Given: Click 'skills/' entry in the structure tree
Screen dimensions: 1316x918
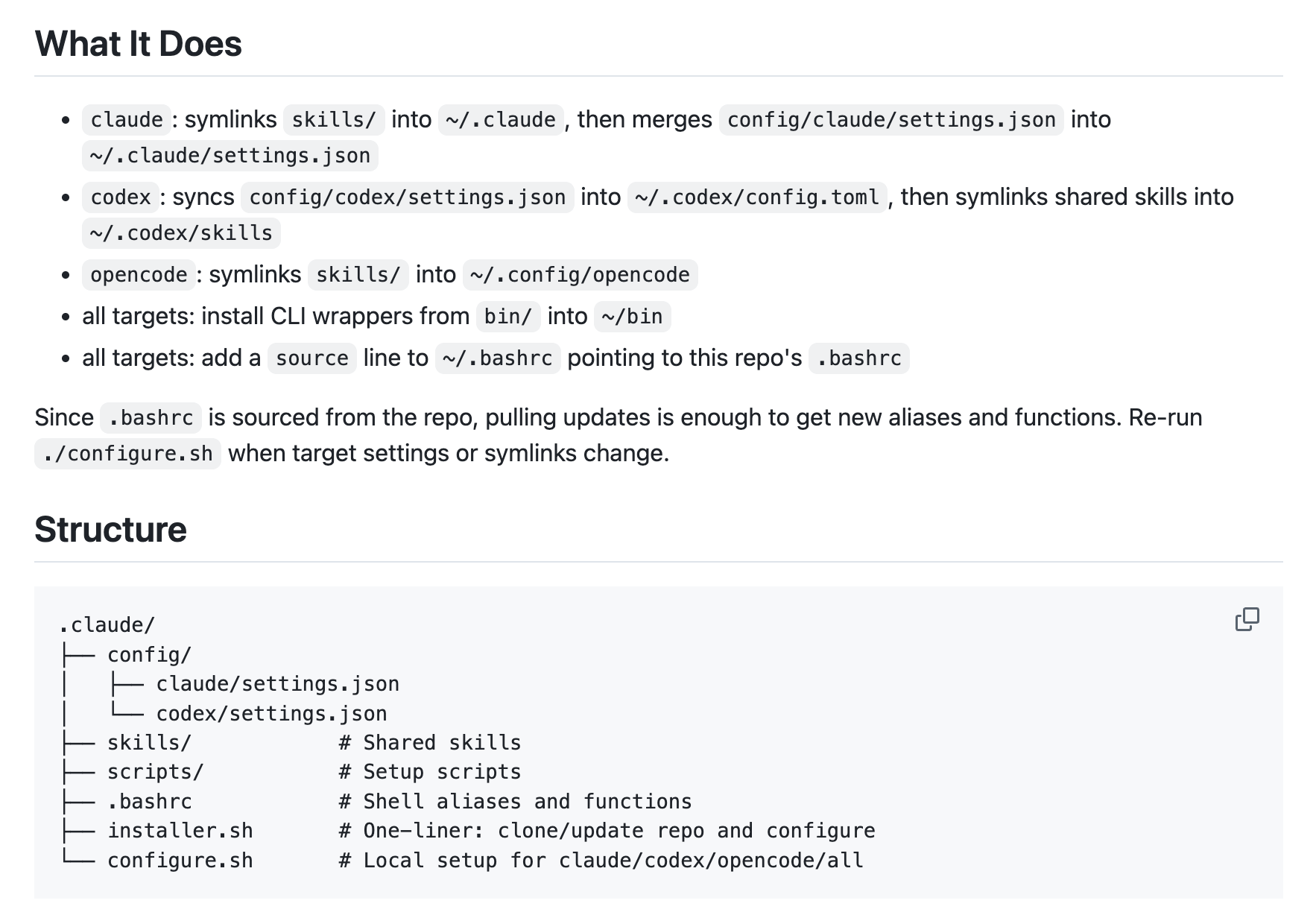Looking at the screenshot, I should (x=150, y=743).
